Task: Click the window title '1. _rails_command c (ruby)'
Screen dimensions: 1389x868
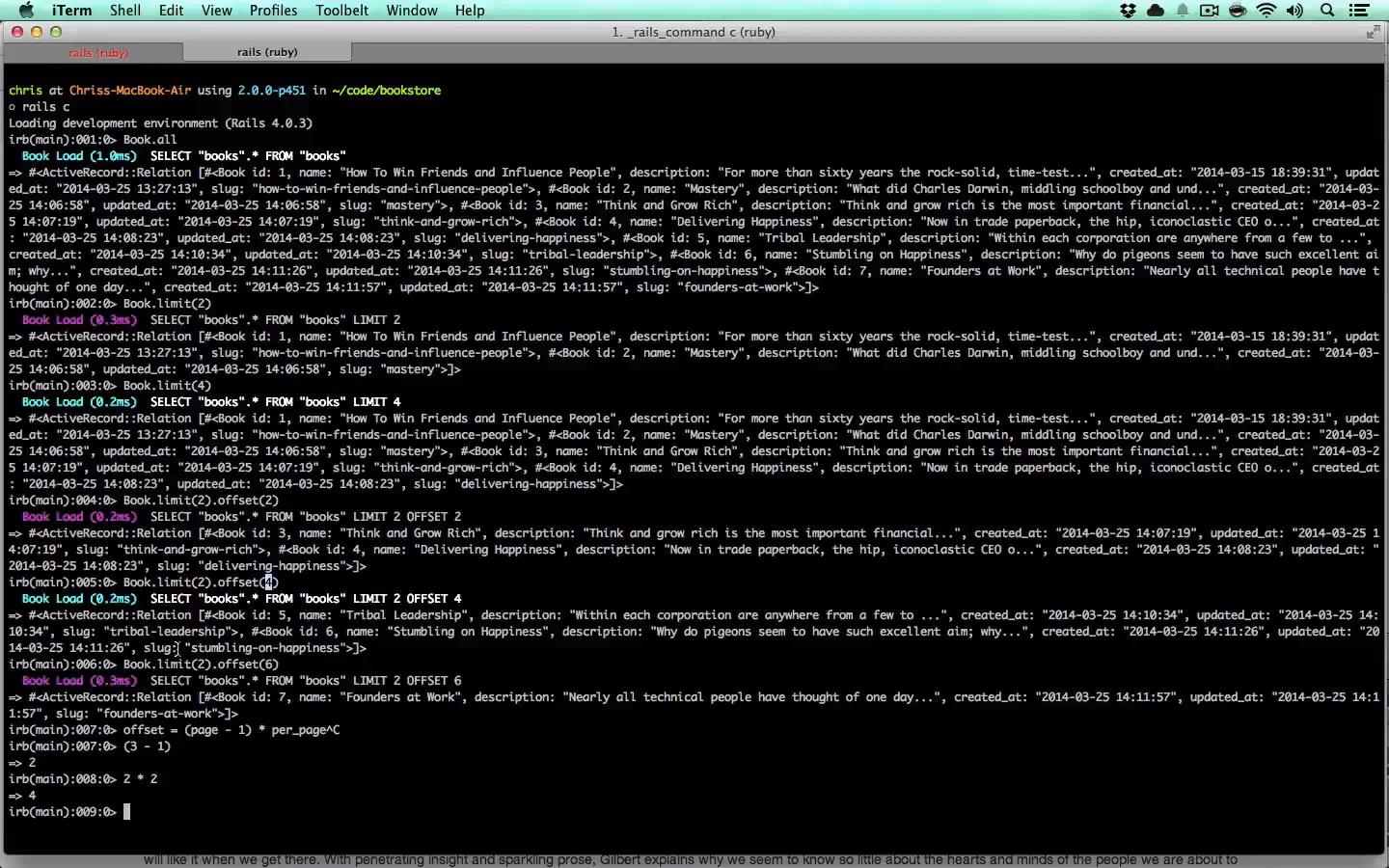Action: [x=694, y=32]
